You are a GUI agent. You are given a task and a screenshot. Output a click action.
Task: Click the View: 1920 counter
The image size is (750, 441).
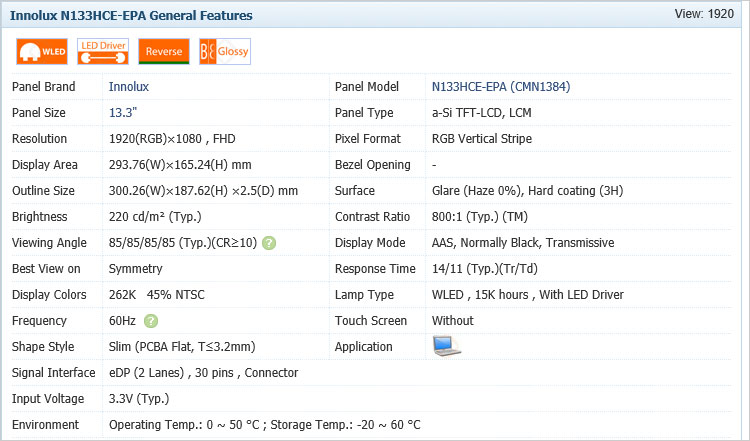[706, 14]
